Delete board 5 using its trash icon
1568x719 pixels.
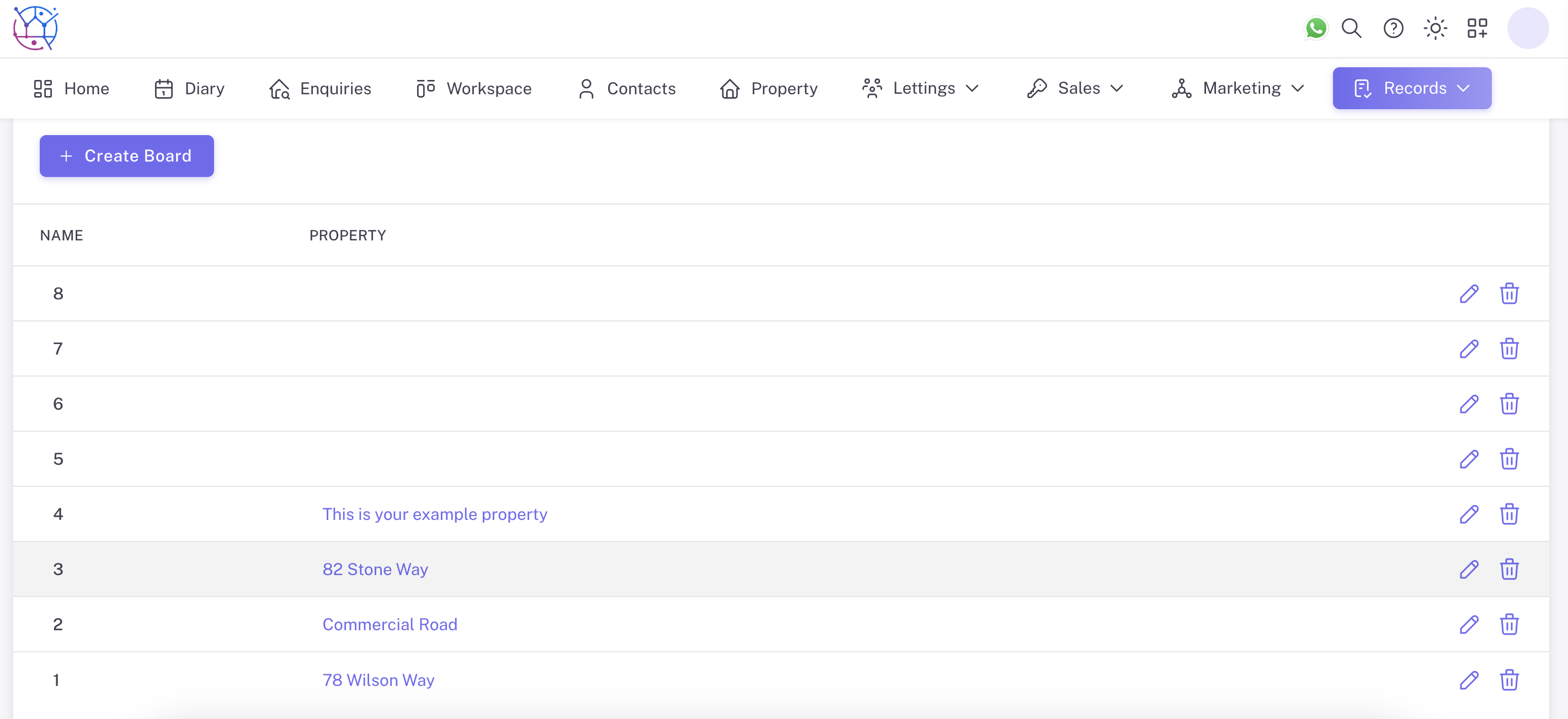coord(1510,459)
